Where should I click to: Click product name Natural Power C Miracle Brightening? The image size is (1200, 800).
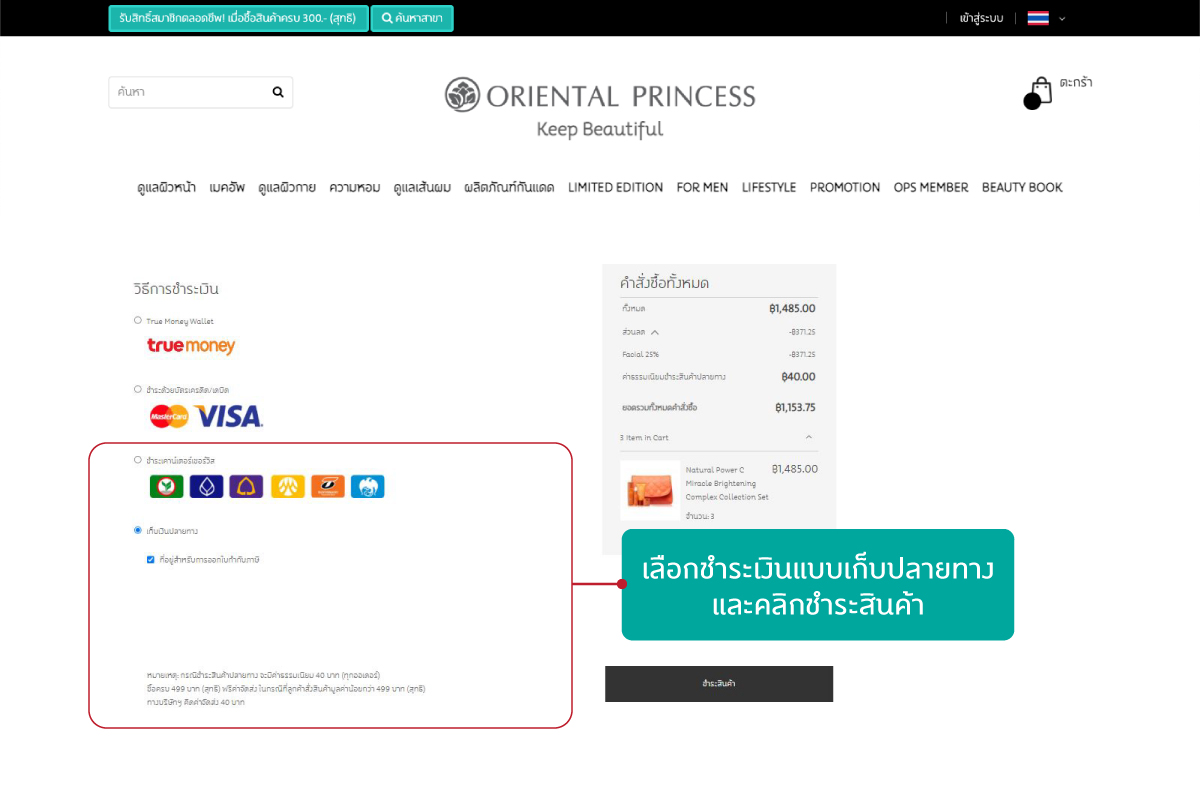727,483
